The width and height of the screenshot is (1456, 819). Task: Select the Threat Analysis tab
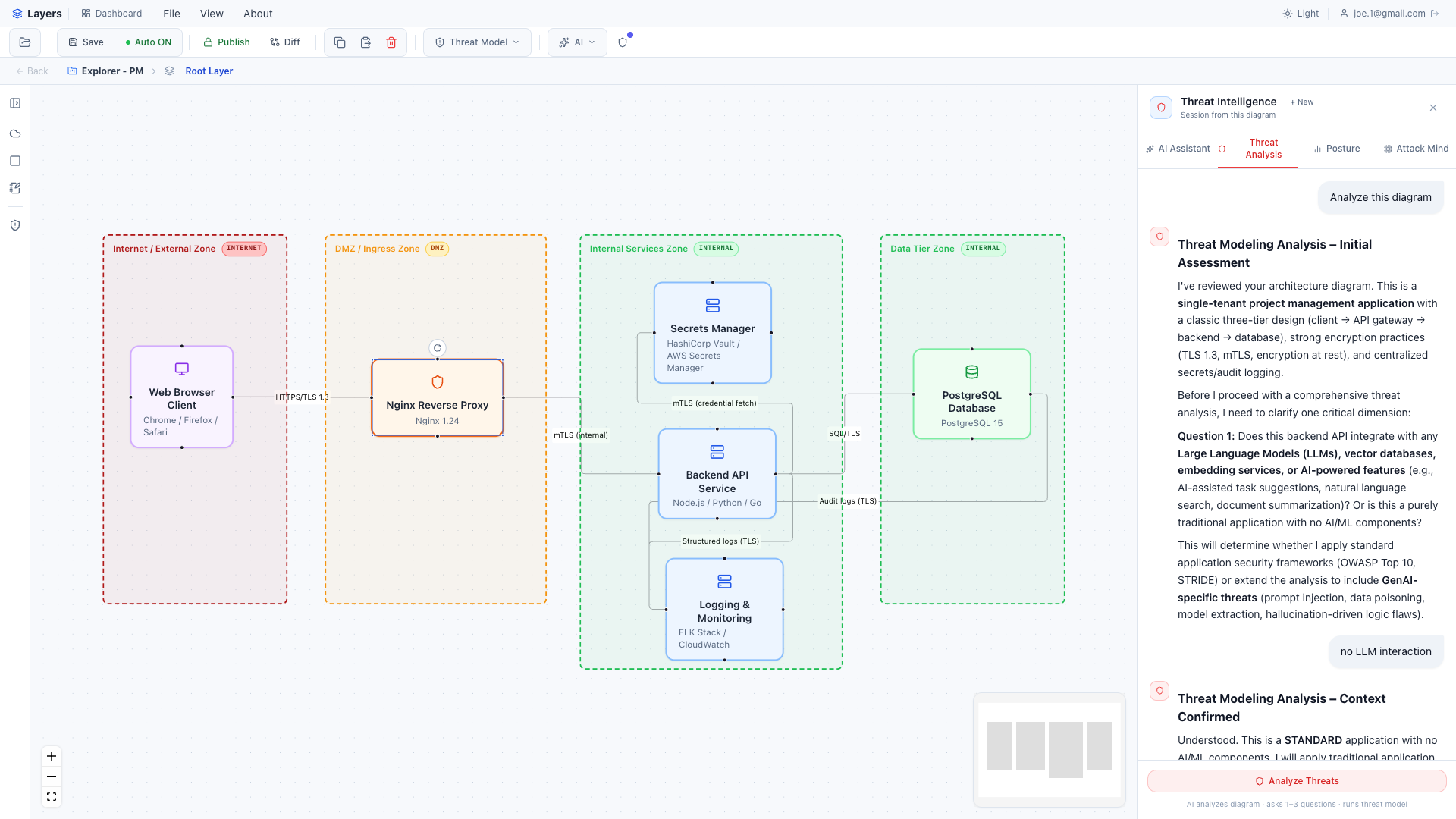tap(1257, 149)
